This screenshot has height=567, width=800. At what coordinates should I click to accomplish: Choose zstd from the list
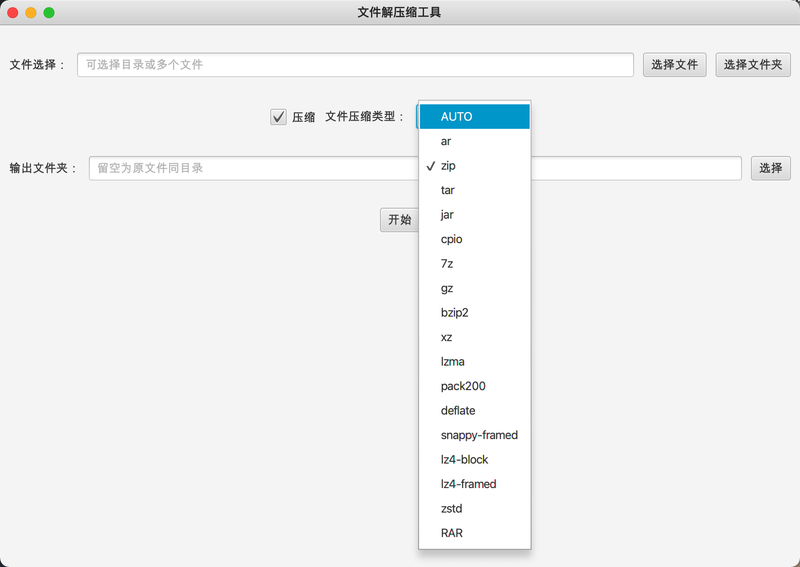474,508
